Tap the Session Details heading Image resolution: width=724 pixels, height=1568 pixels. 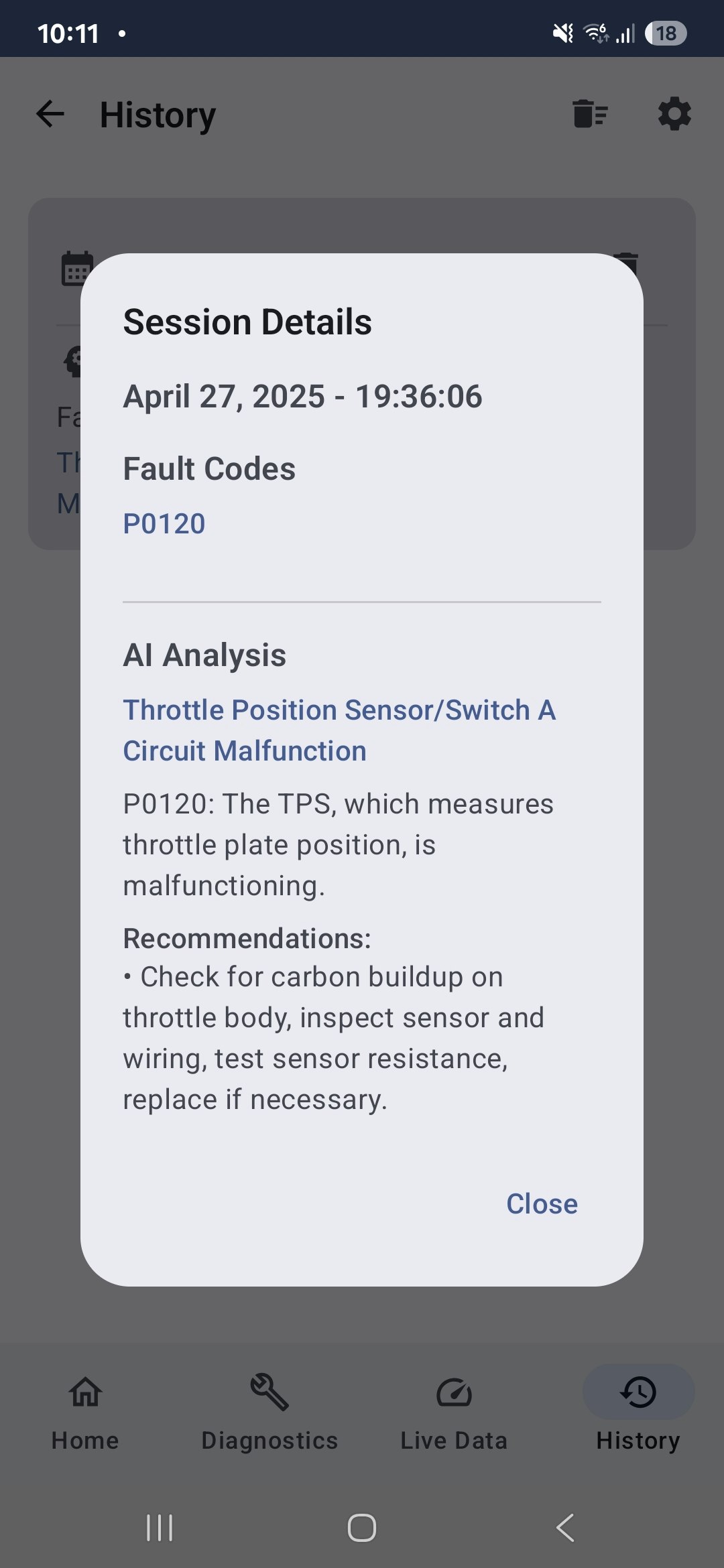[247, 322]
